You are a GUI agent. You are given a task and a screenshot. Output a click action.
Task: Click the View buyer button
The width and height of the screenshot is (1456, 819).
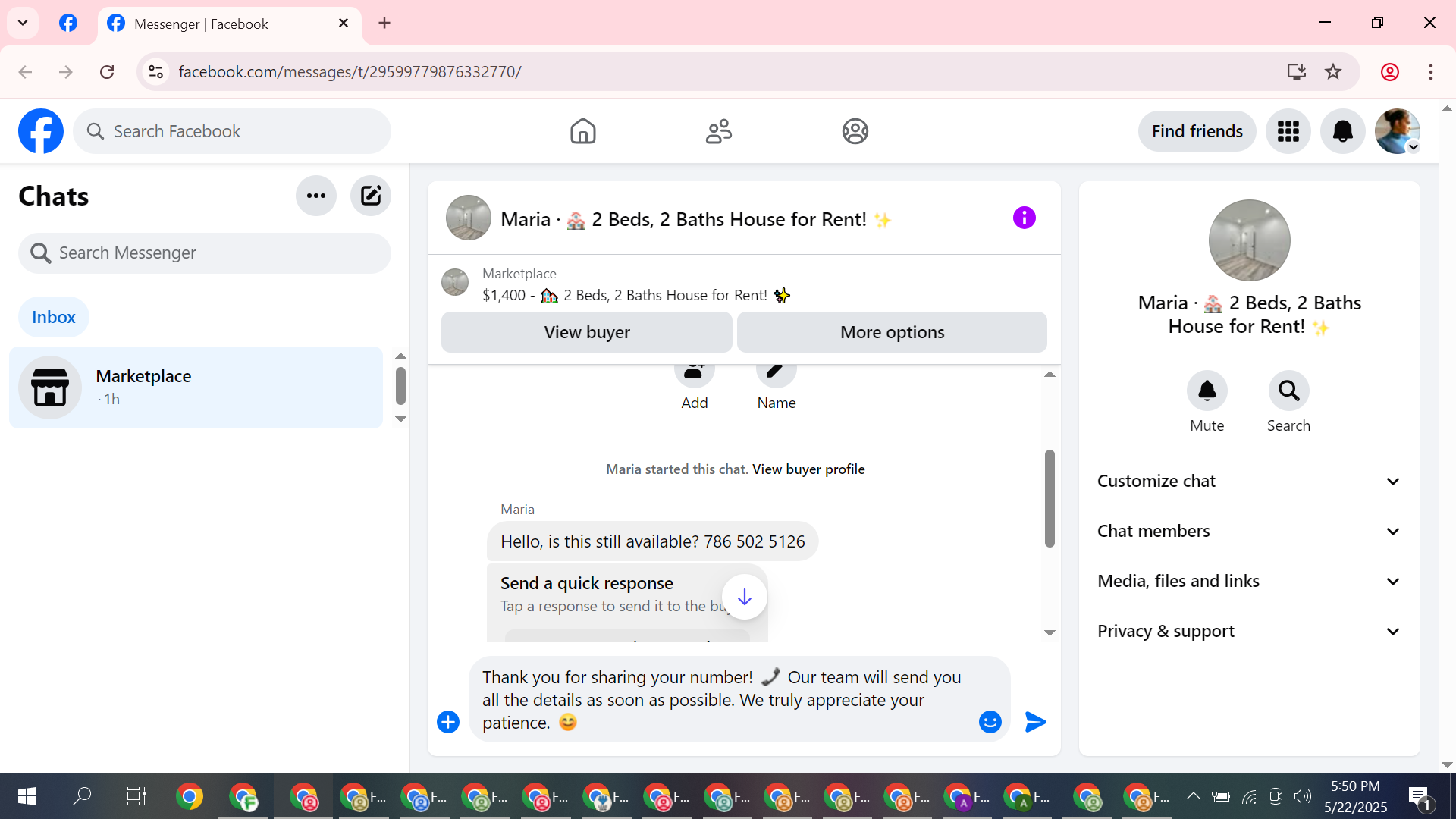pos(587,332)
